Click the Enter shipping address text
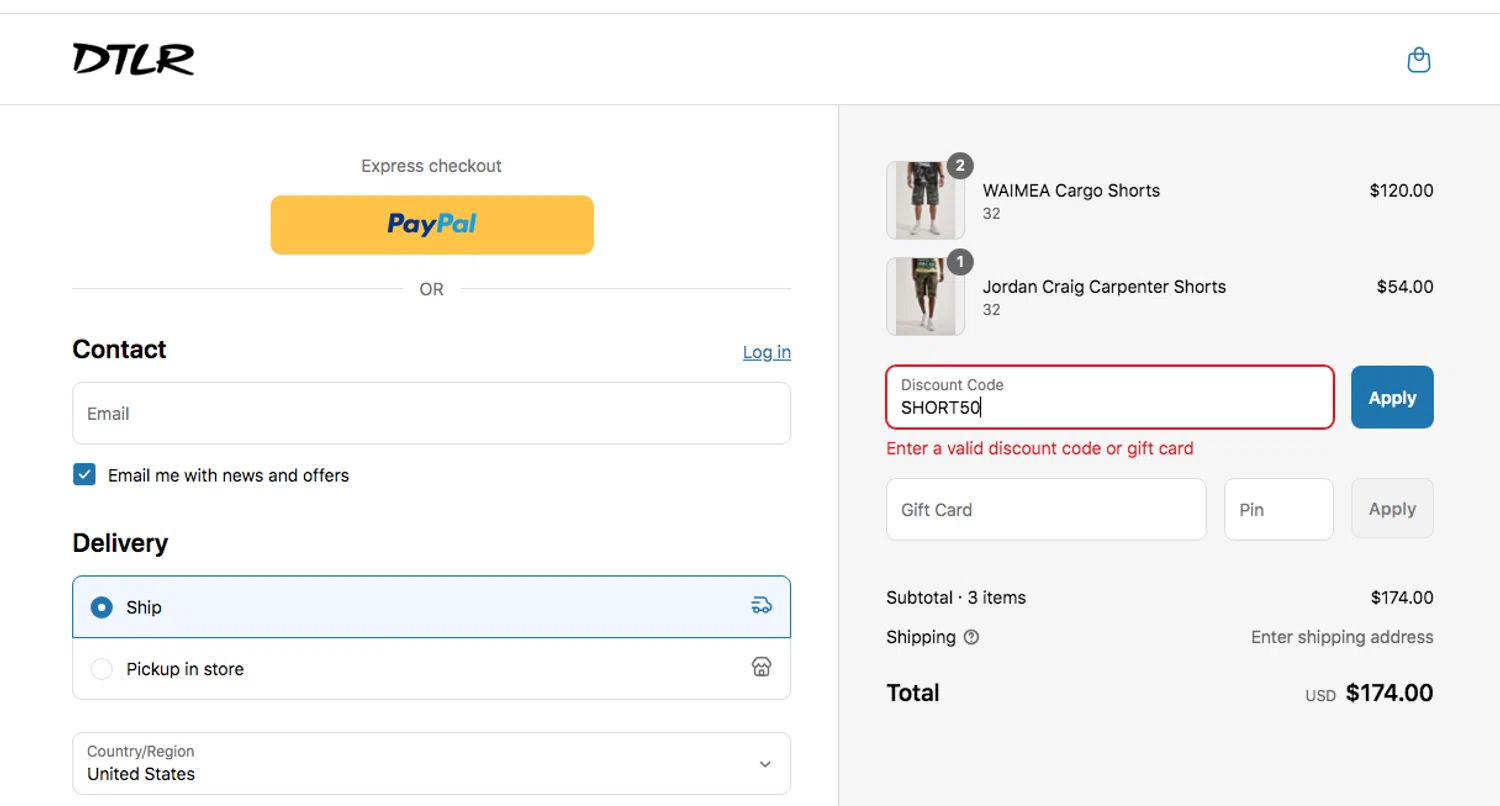Viewport: 1500px width, 806px height. tap(1342, 637)
